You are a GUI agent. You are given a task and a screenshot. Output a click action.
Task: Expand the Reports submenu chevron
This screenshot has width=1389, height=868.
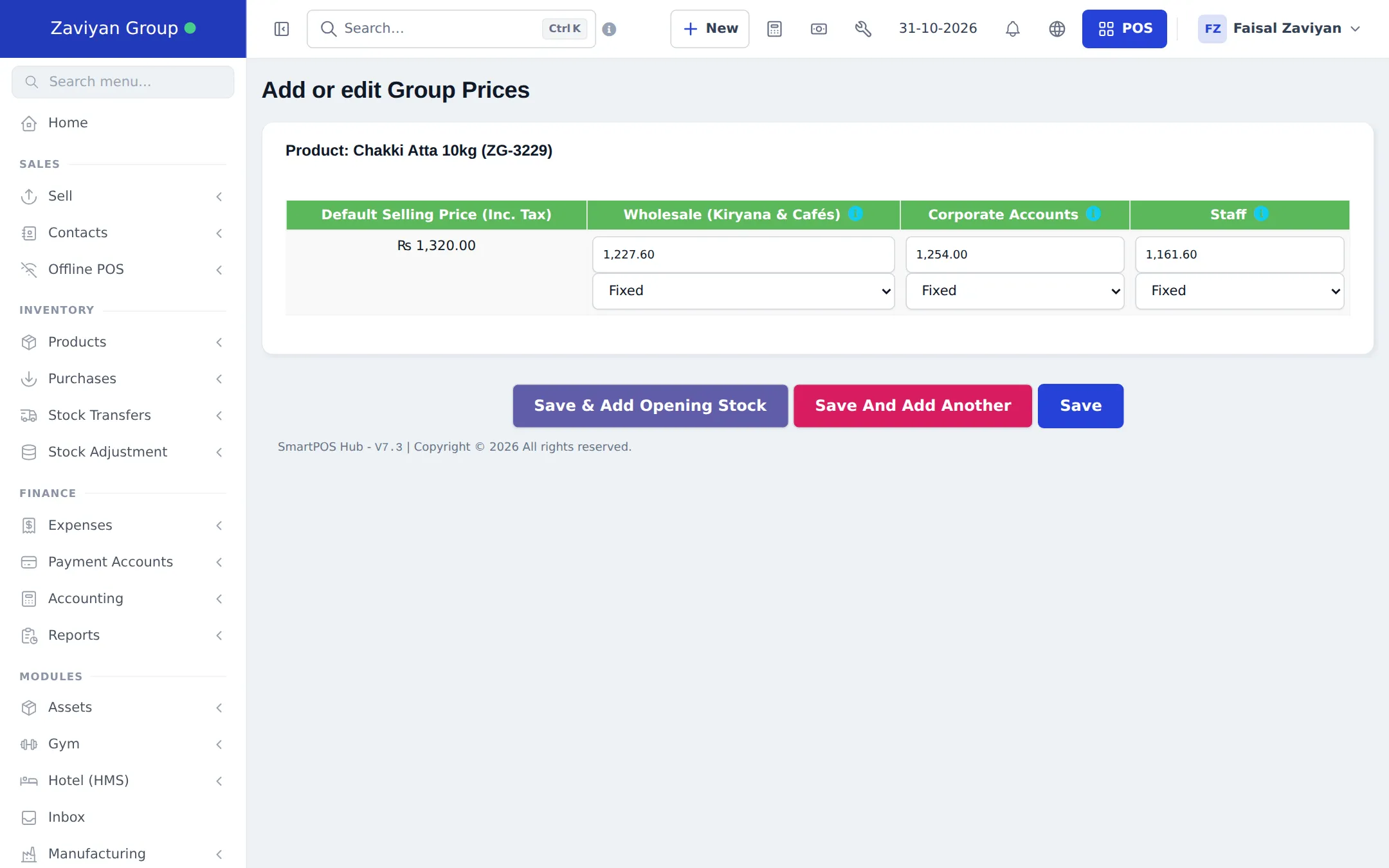pos(219,635)
